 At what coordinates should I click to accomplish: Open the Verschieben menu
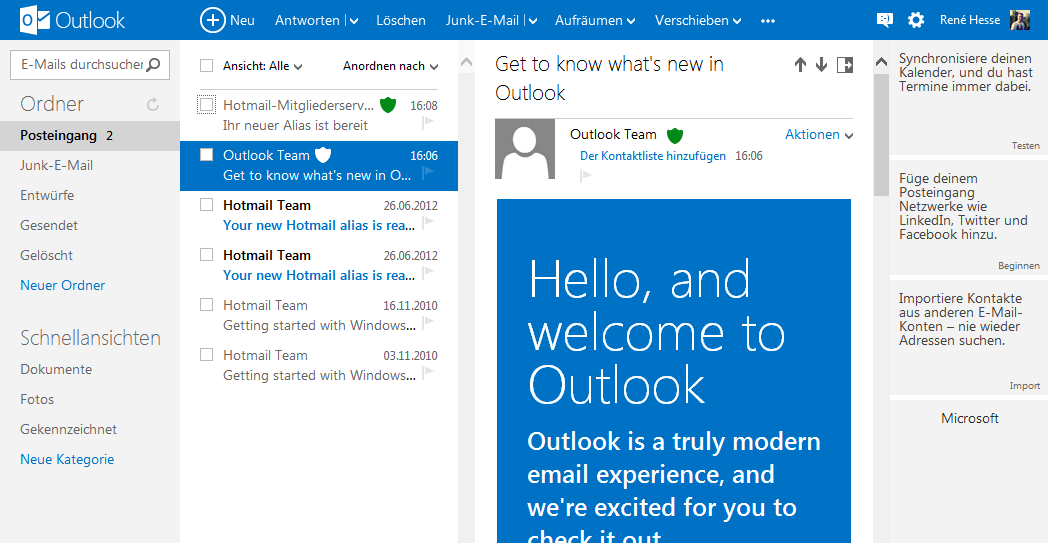click(698, 21)
